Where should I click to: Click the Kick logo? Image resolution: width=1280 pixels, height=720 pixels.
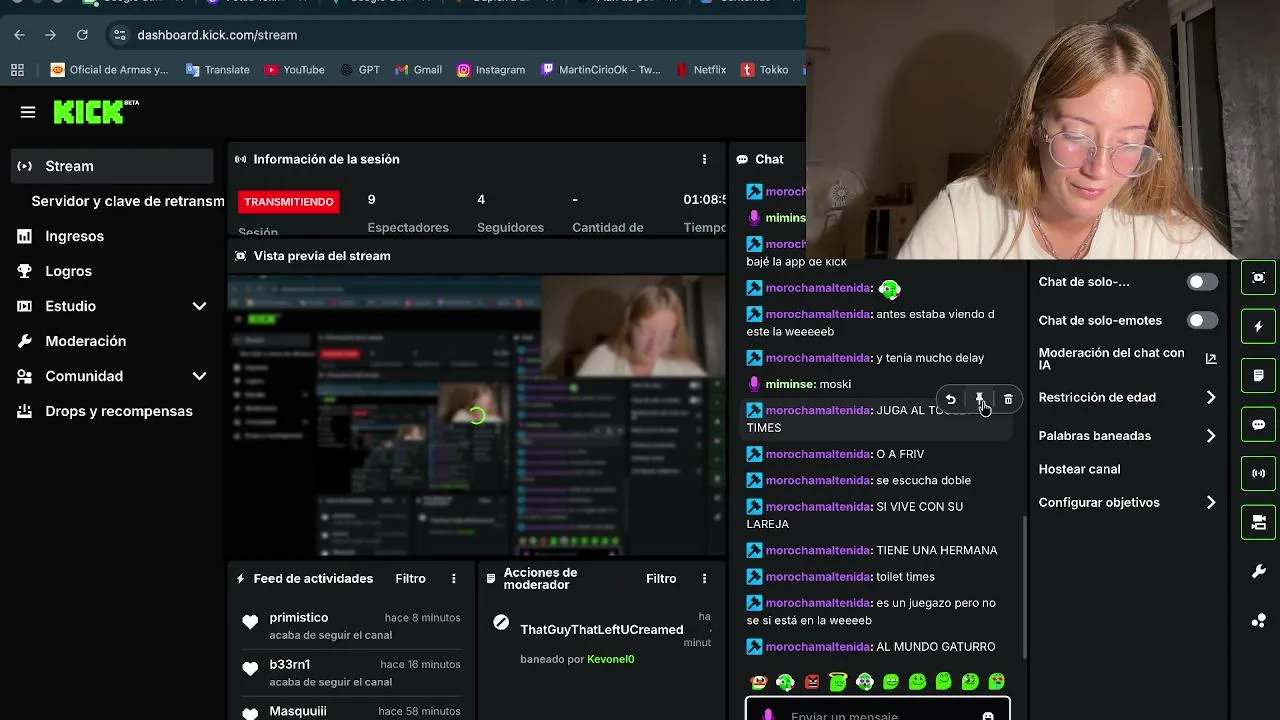point(96,112)
